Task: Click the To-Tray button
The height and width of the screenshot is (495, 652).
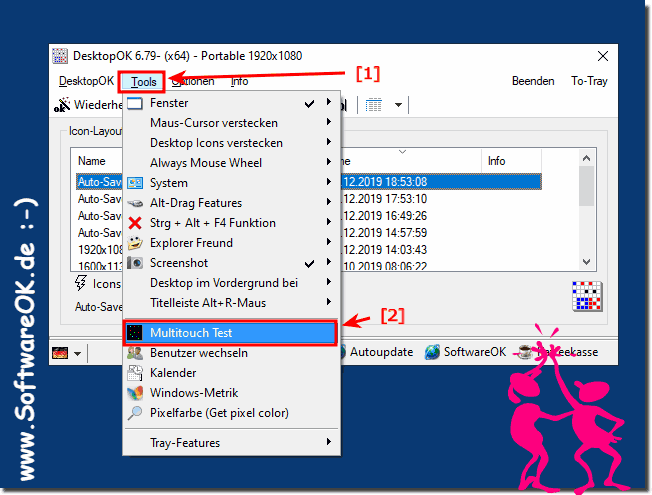Action: [x=589, y=81]
